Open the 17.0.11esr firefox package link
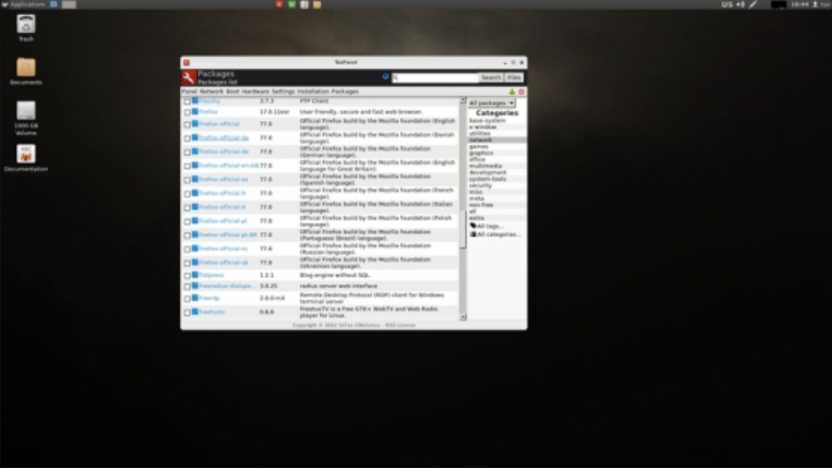 (208, 111)
